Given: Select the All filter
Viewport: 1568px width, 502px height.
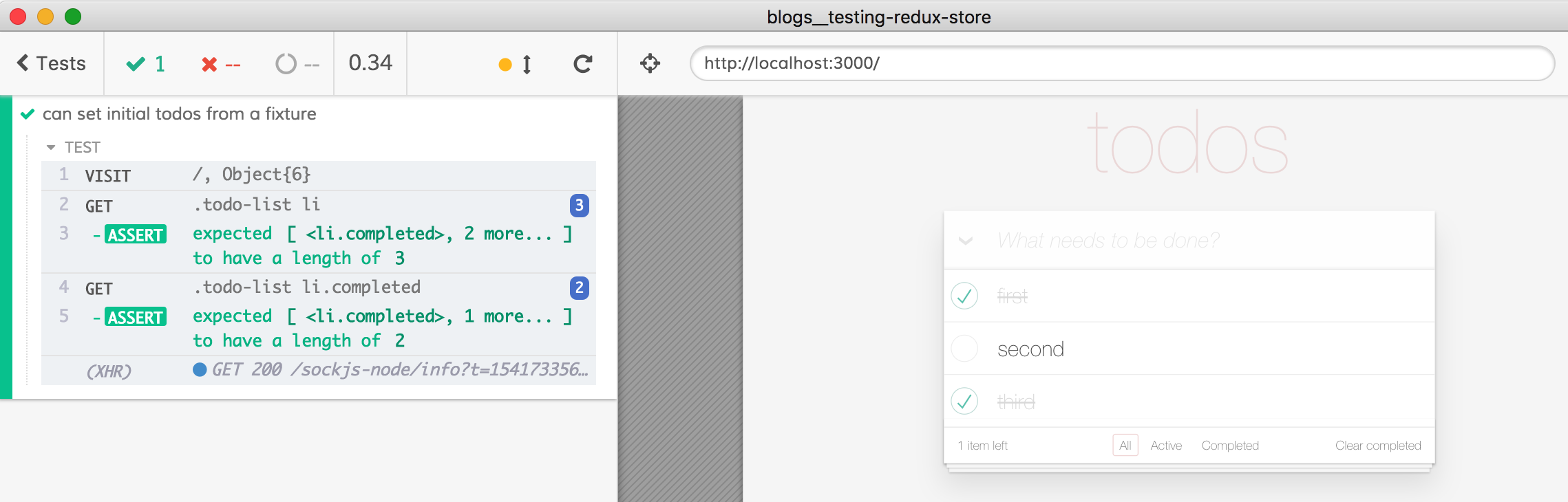Looking at the screenshot, I should point(1125,446).
